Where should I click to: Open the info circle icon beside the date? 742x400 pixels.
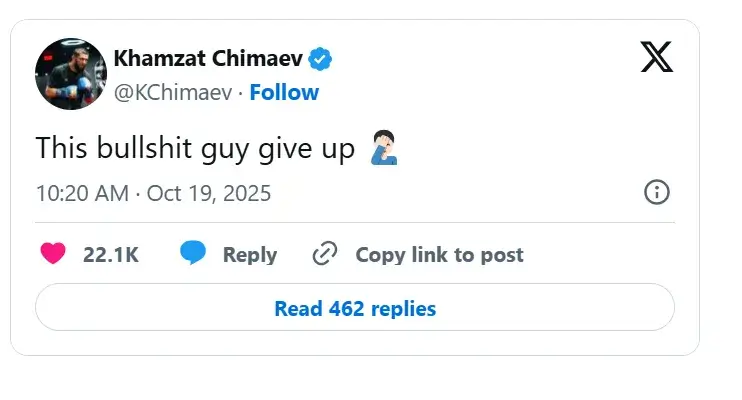[x=656, y=192]
